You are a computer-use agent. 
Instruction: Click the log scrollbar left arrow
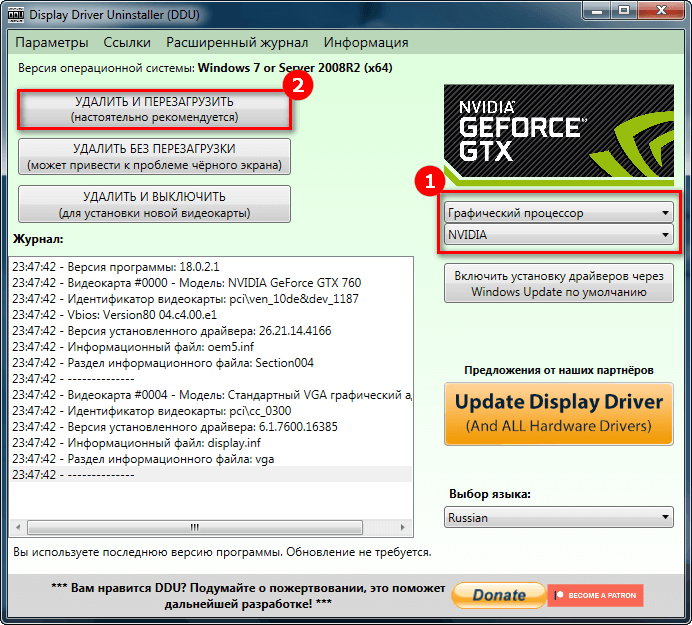[x=18, y=527]
